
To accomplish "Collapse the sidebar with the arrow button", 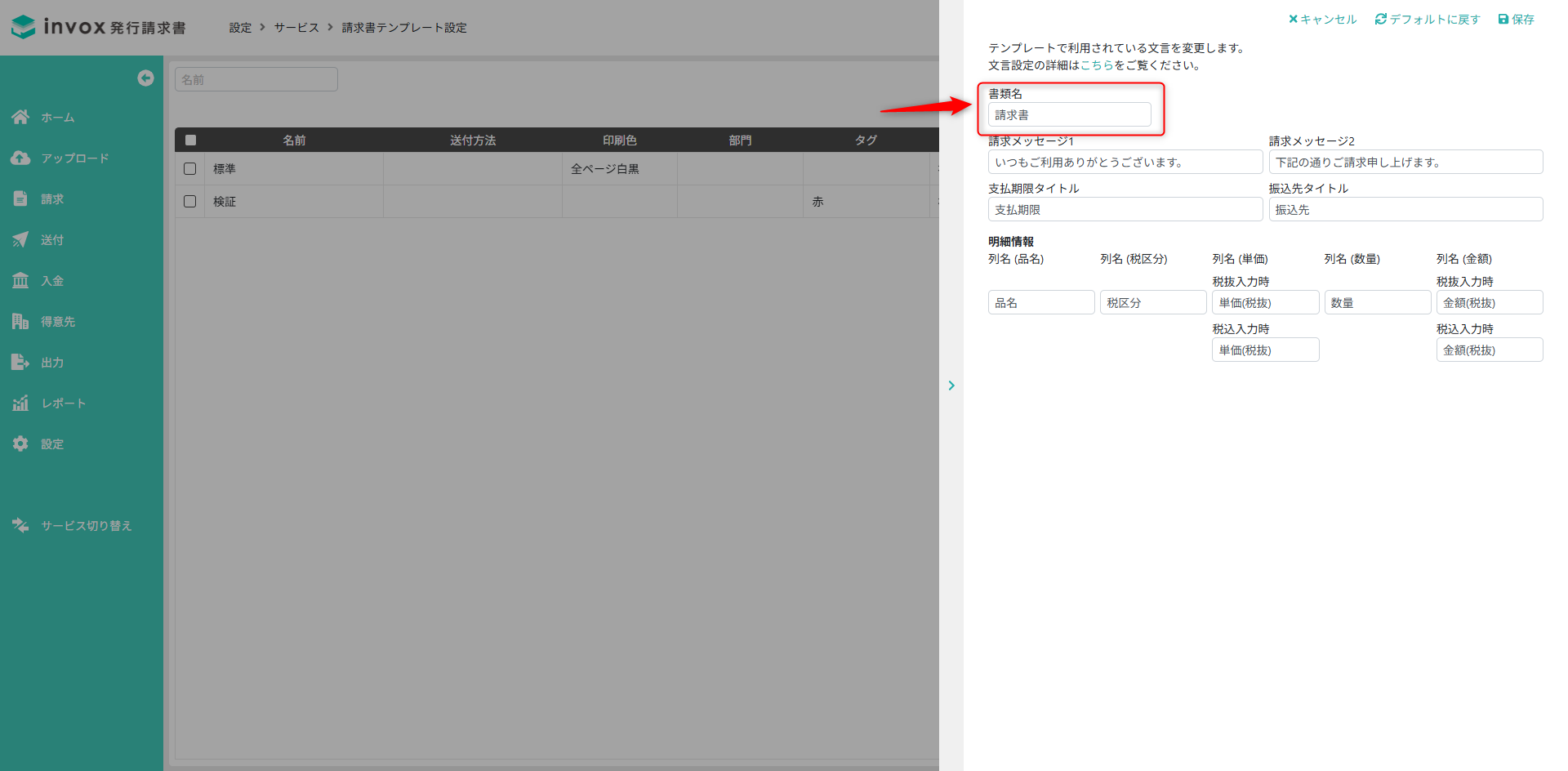I will tap(145, 78).
